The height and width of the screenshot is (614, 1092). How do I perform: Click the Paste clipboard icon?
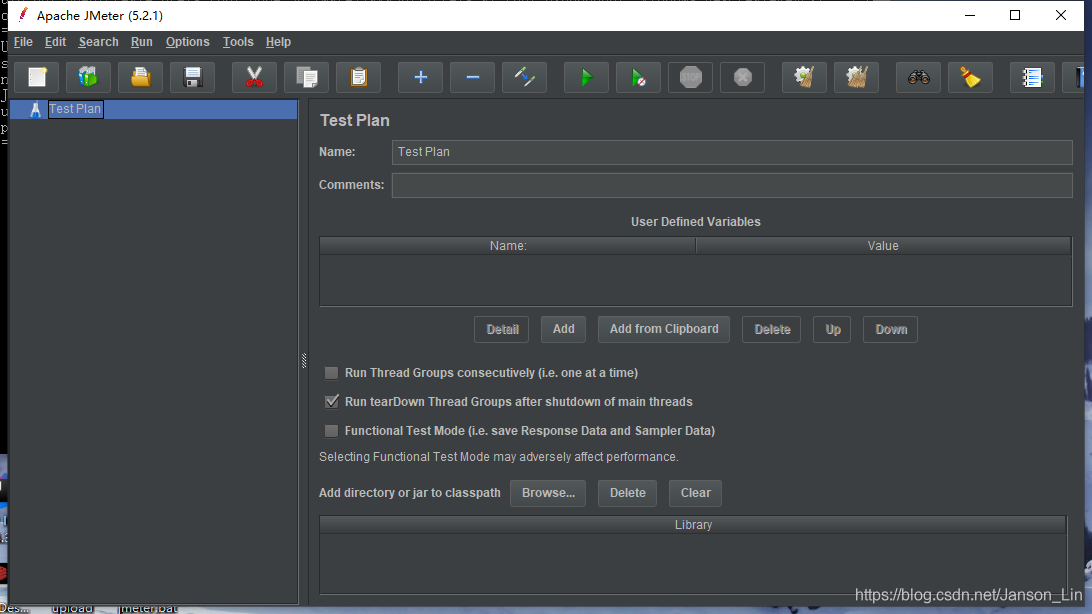(359, 77)
